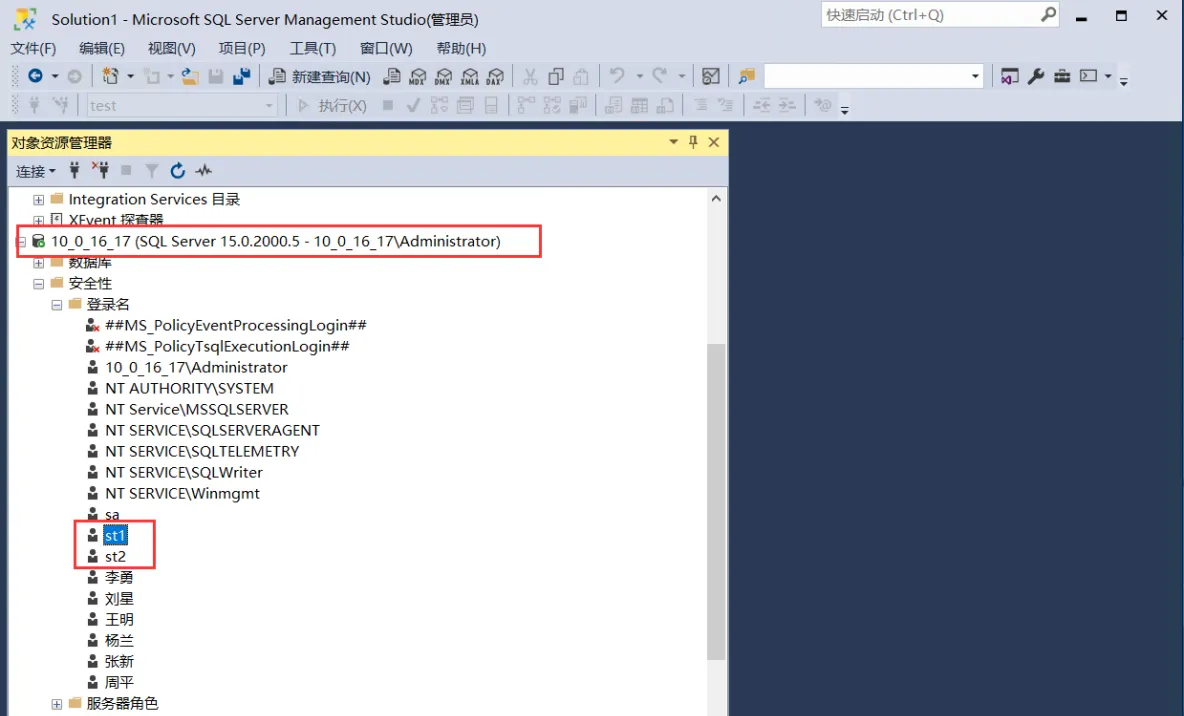Click the wrench Properties icon
Screen dimensions: 1184x716
point(1036,76)
